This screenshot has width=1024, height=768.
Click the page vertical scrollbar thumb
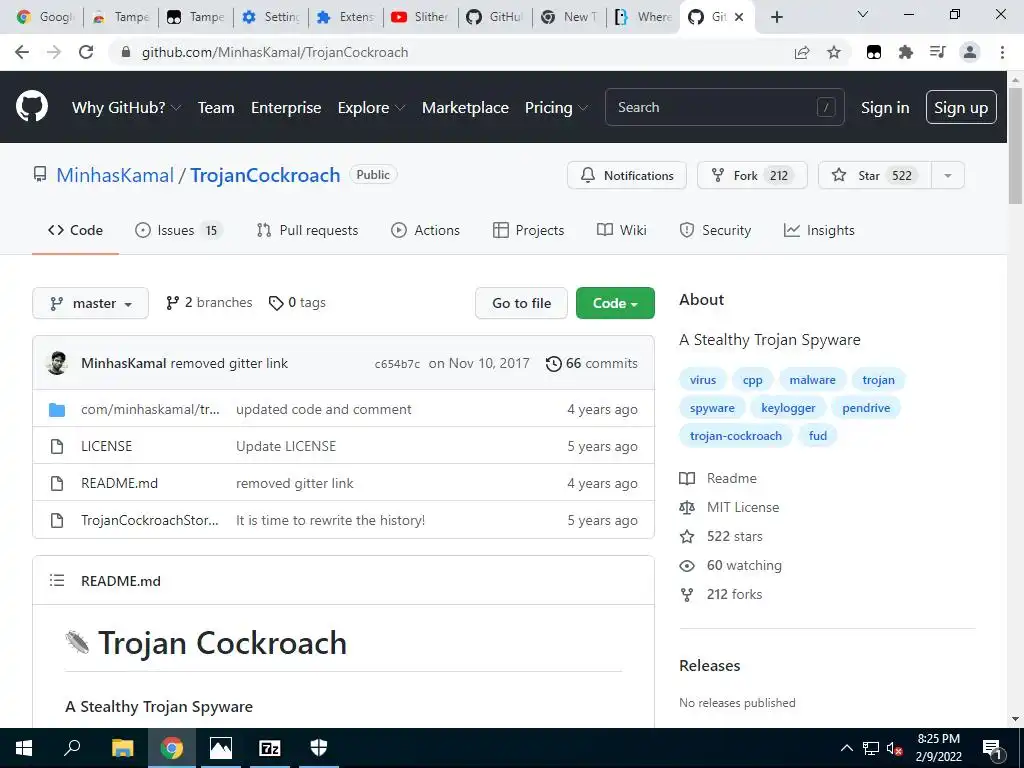[x=1015, y=145]
